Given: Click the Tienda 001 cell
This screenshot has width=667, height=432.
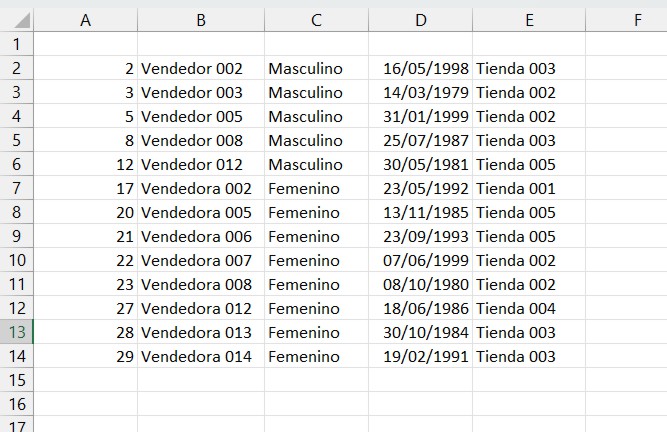Looking at the screenshot, I should click(x=529, y=188).
